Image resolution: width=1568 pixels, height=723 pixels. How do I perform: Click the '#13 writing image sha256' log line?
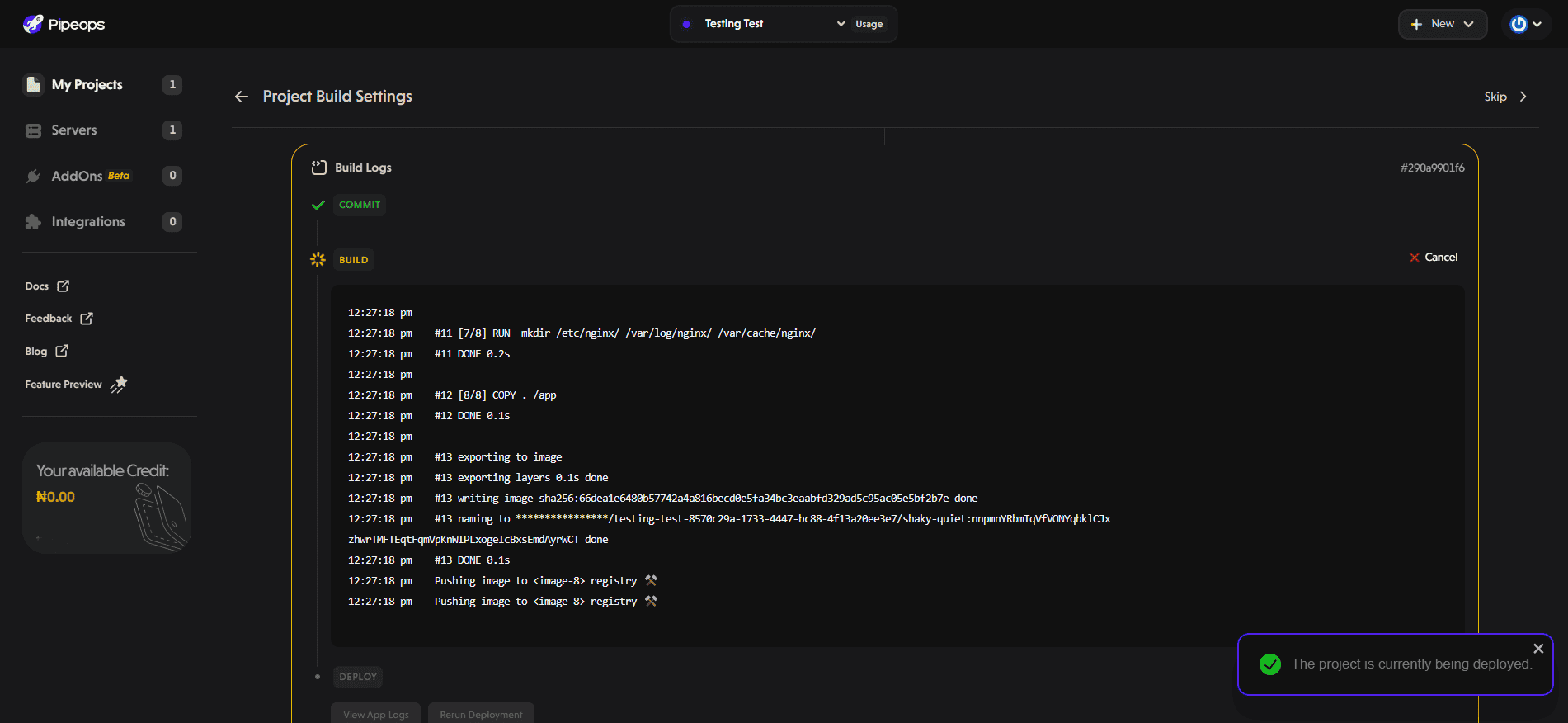coord(706,499)
